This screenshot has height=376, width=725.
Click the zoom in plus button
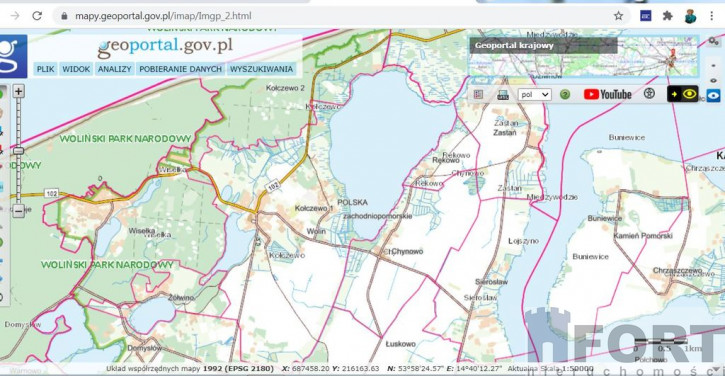click(18, 91)
